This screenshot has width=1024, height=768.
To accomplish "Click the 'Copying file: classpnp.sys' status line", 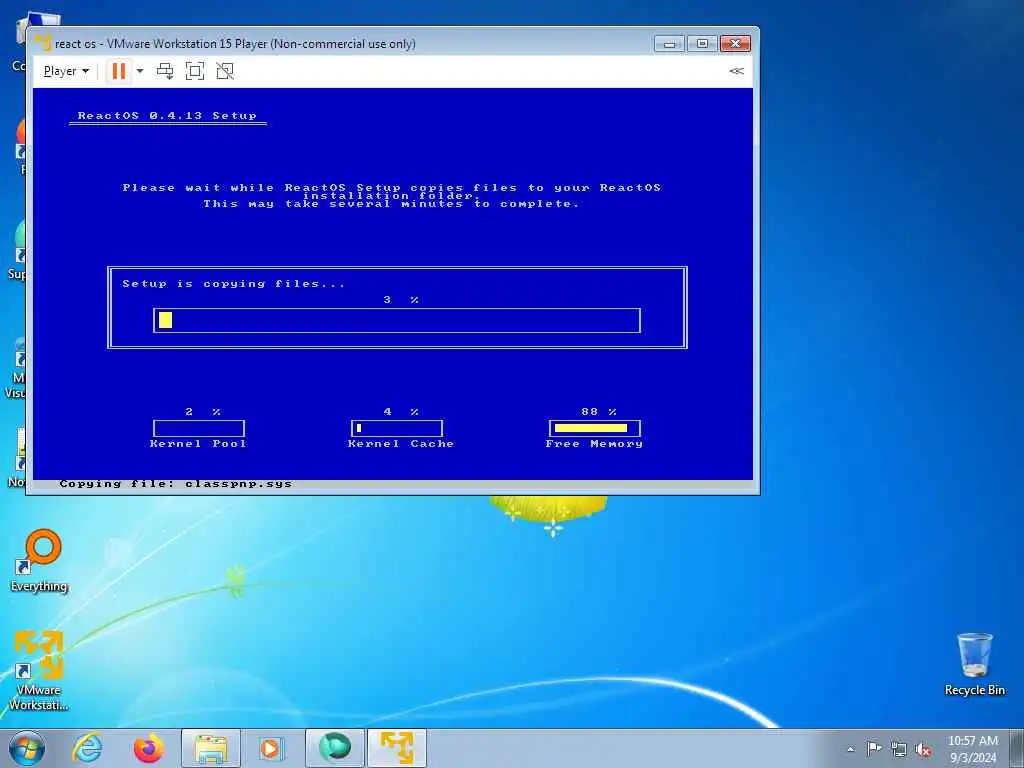I will point(176,484).
